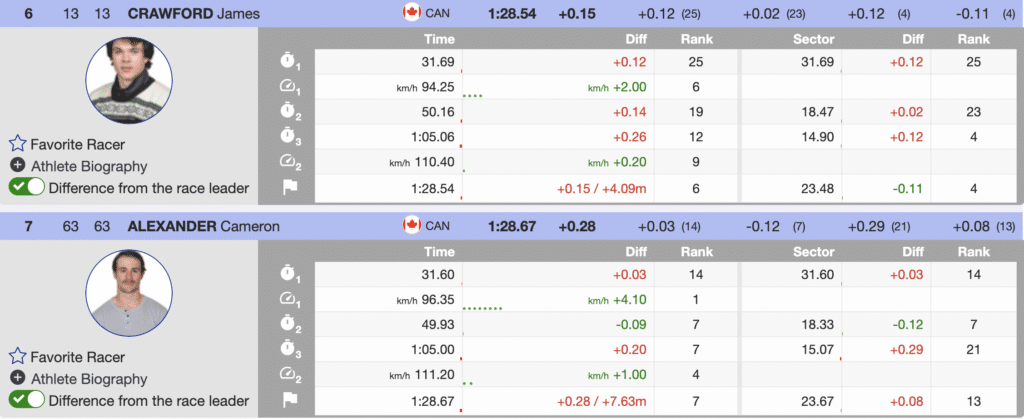
Task: Click the plus icon for Alexander's Athlete Biography
Action: point(17,379)
